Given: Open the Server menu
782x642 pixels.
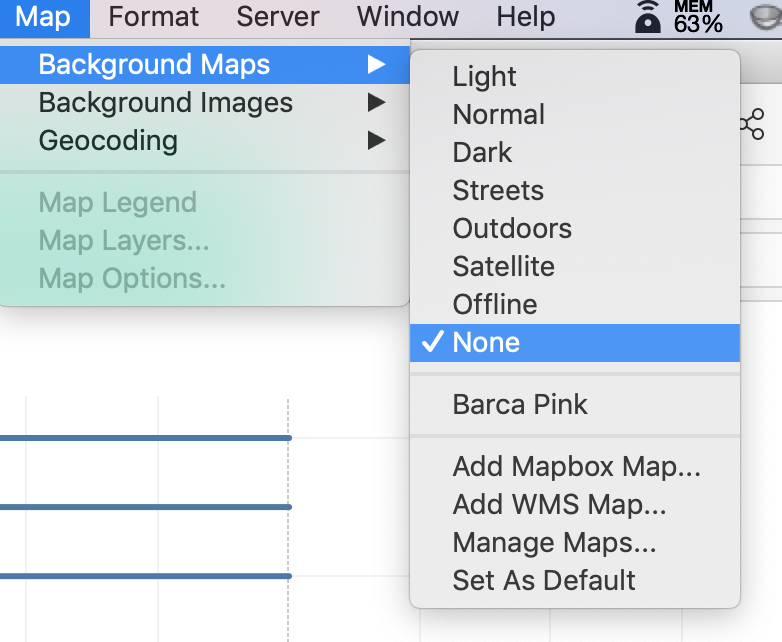Looking at the screenshot, I should (278, 17).
